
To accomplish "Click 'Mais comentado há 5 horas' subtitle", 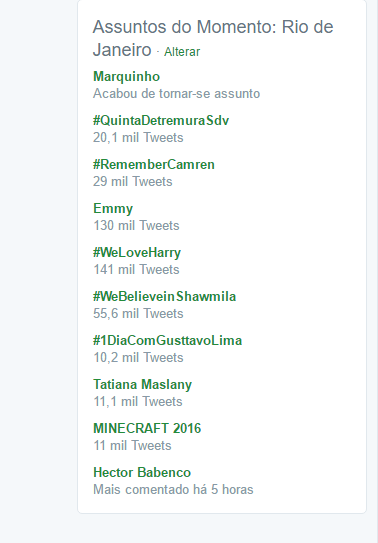I will coord(173,490).
